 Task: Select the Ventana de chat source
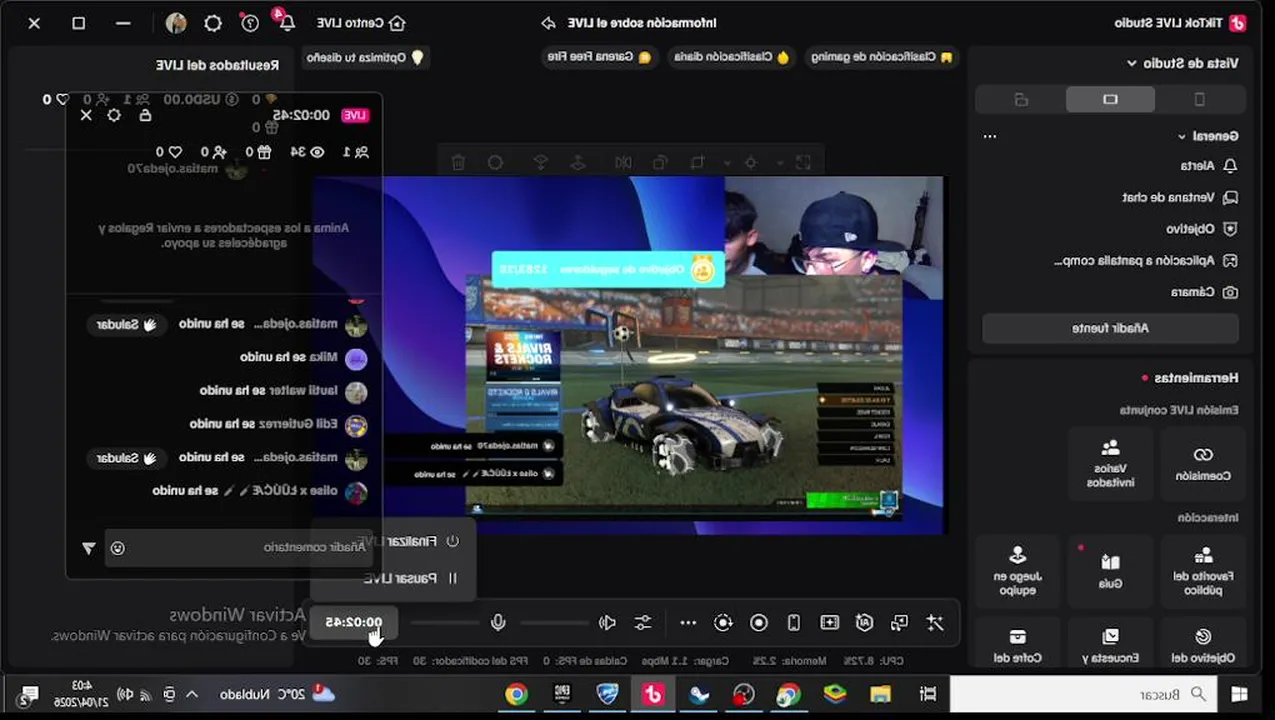click(x=1180, y=198)
